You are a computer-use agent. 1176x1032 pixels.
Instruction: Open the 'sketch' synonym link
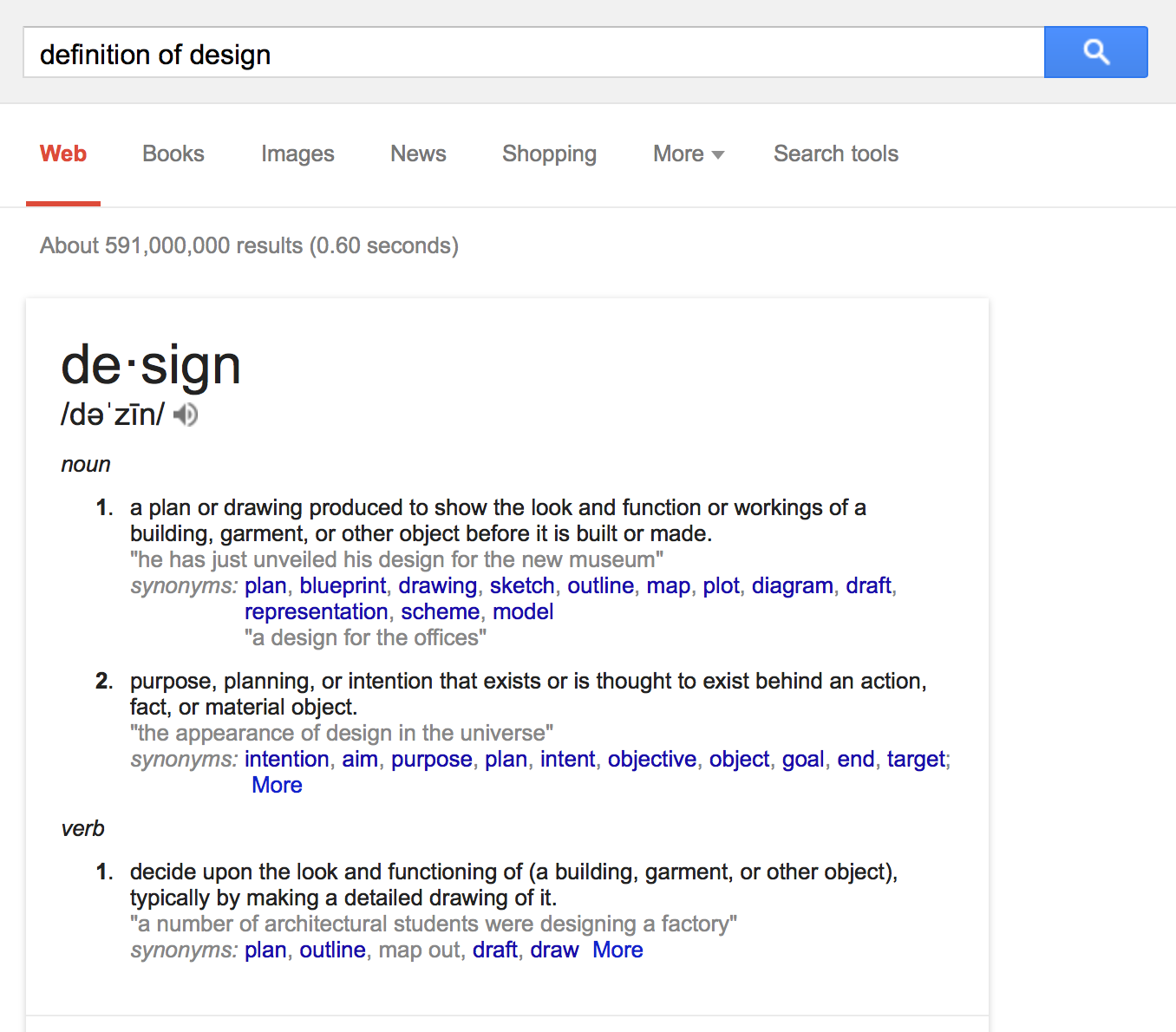tap(522, 585)
